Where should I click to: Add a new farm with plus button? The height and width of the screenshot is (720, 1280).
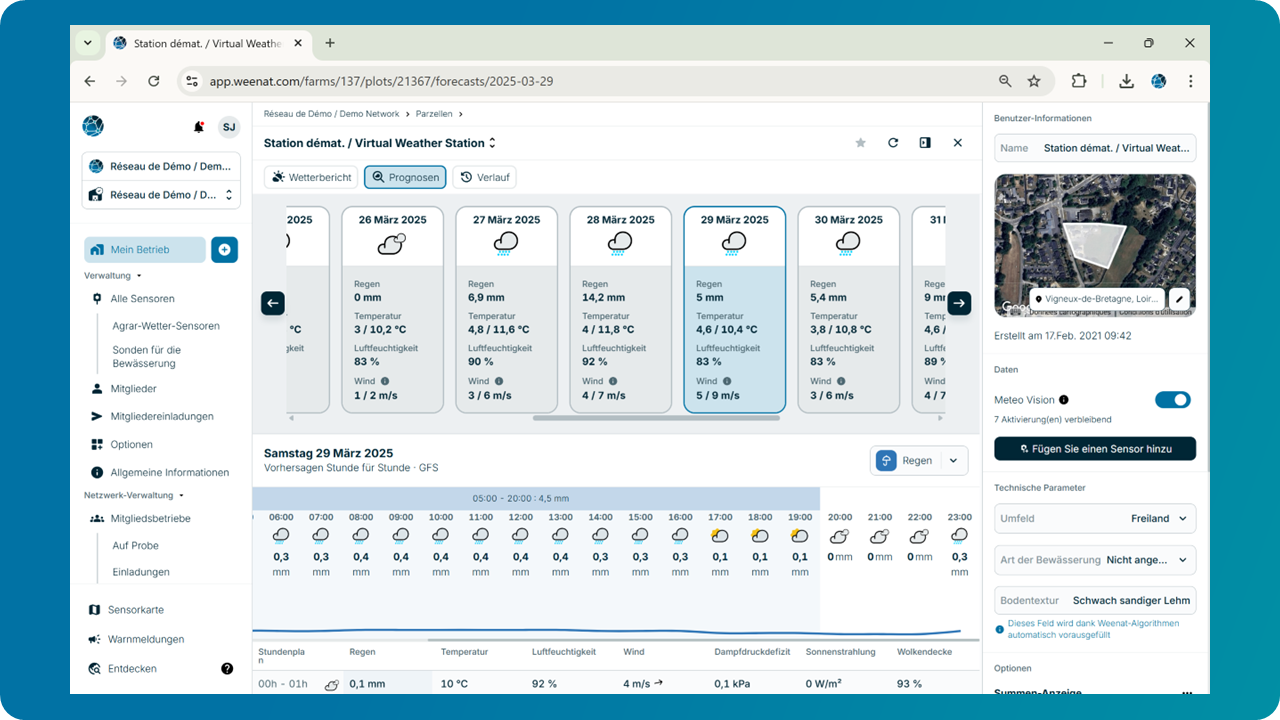point(224,250)
